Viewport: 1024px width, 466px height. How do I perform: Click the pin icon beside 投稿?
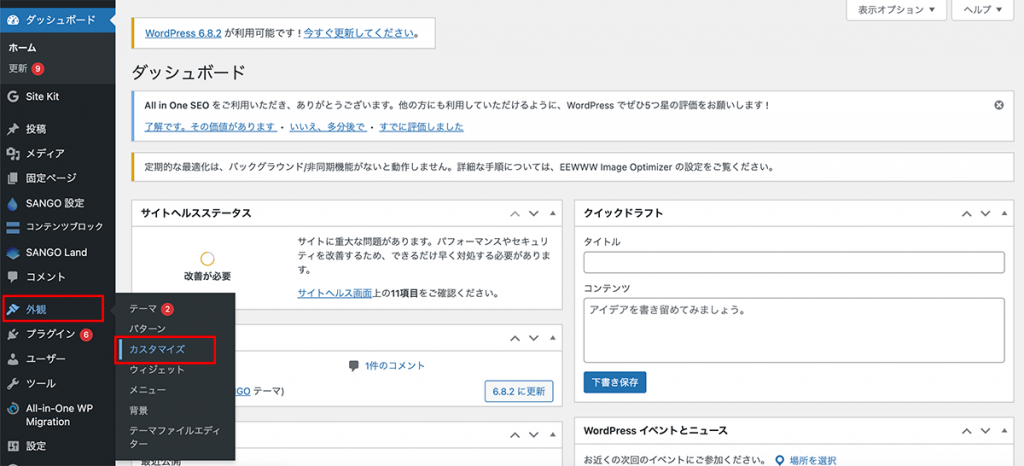click(x=13, y=129)
